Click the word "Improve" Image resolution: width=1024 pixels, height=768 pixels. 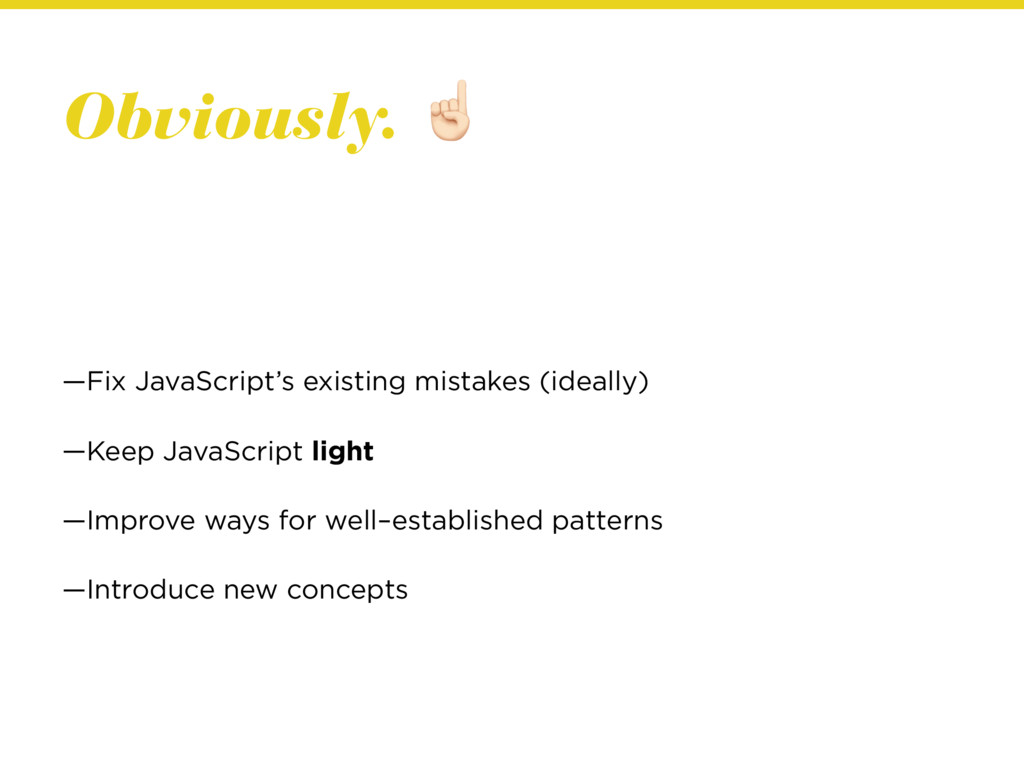141,521
